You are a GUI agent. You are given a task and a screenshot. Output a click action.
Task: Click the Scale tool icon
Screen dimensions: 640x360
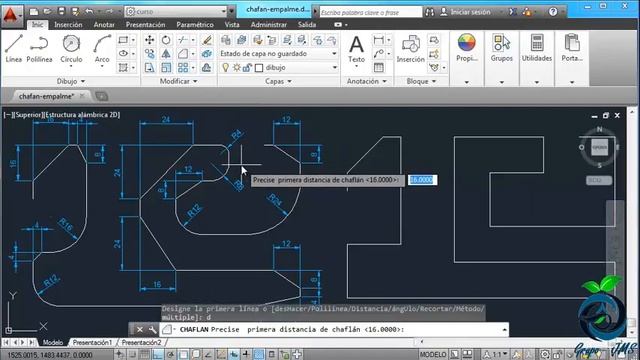(x=166, y=67)
